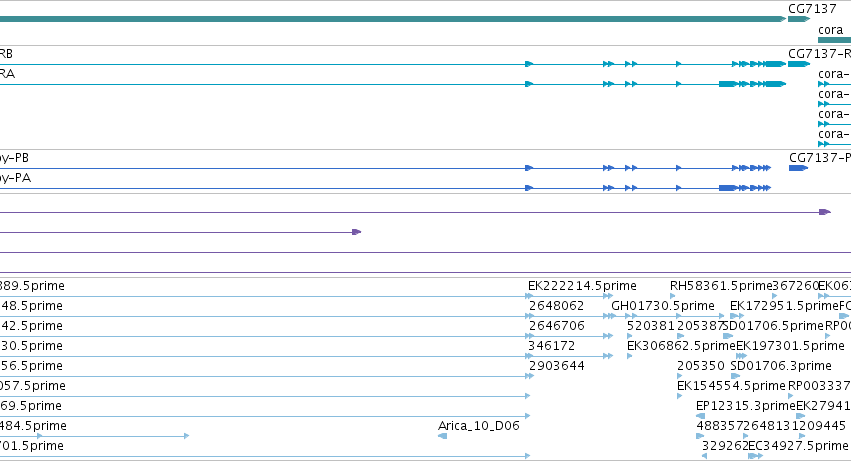Select the 057.5prime EST label
Image resolution: width=851 pixels, height=461 pixels.
(x=33, y=386)
